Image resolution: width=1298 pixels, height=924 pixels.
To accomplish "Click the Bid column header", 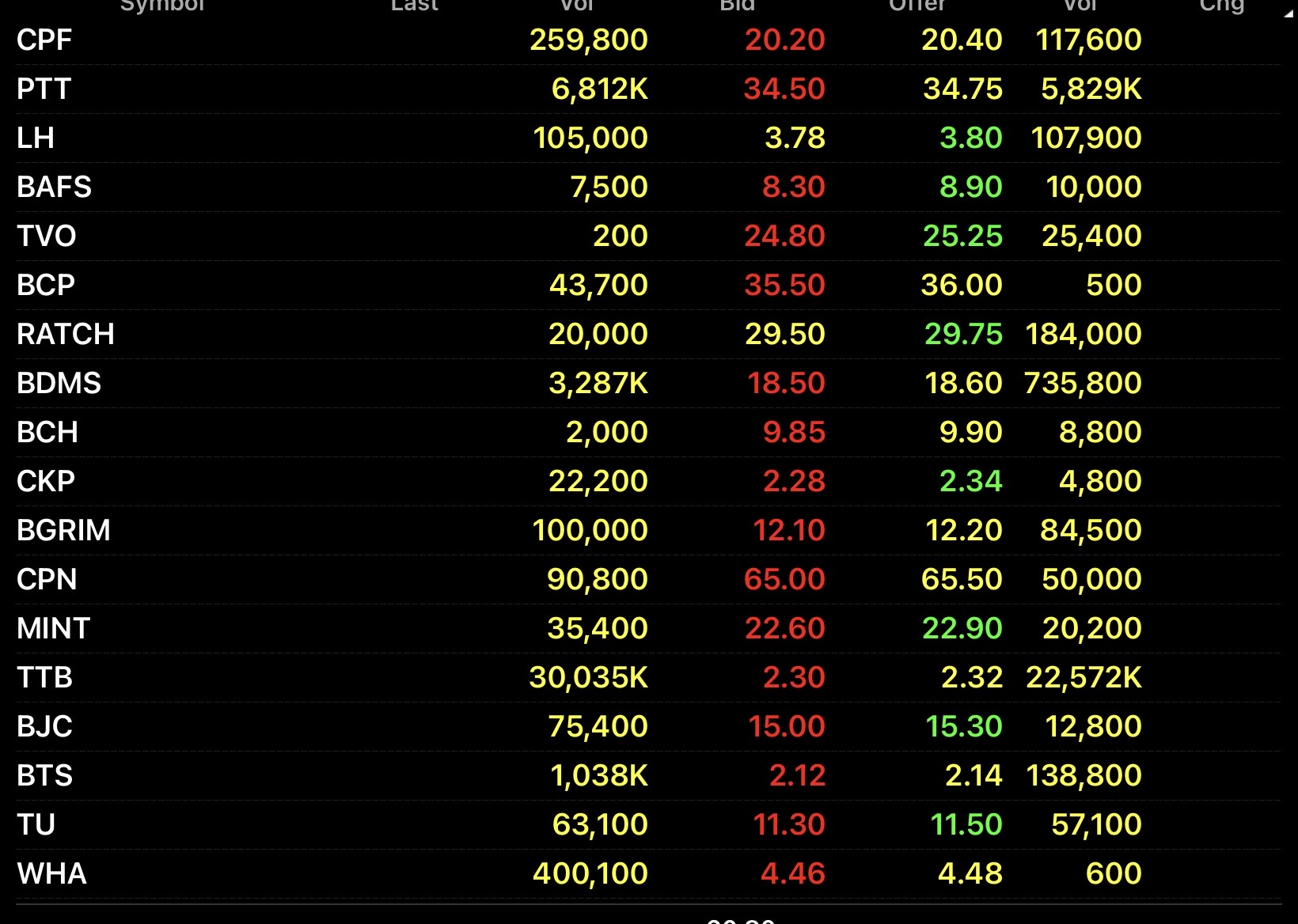I will pyautogui.click(x=738, y=6).
